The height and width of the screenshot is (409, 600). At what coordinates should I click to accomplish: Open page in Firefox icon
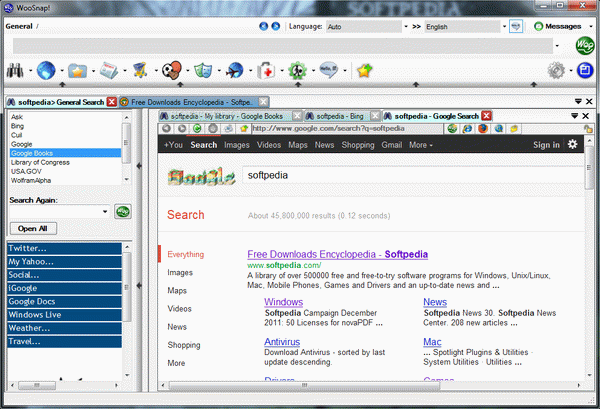[x=483, y=129]
